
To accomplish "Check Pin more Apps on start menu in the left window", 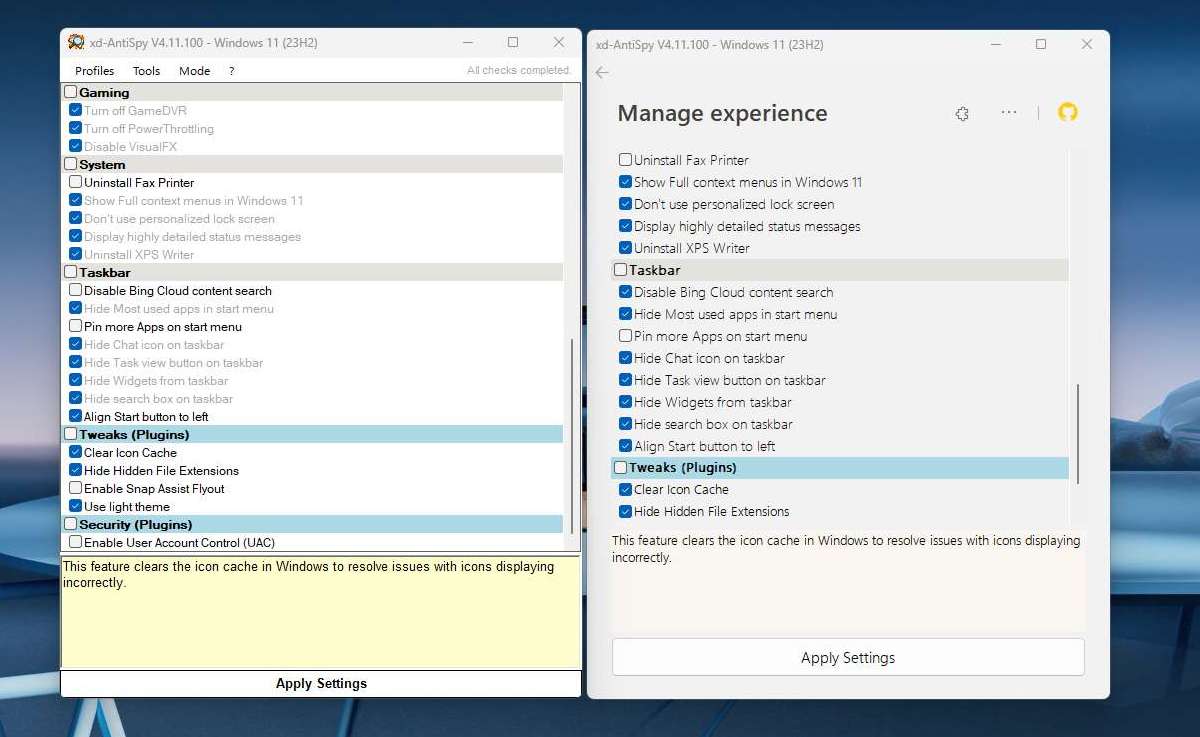I will click(x=76, y=326).
